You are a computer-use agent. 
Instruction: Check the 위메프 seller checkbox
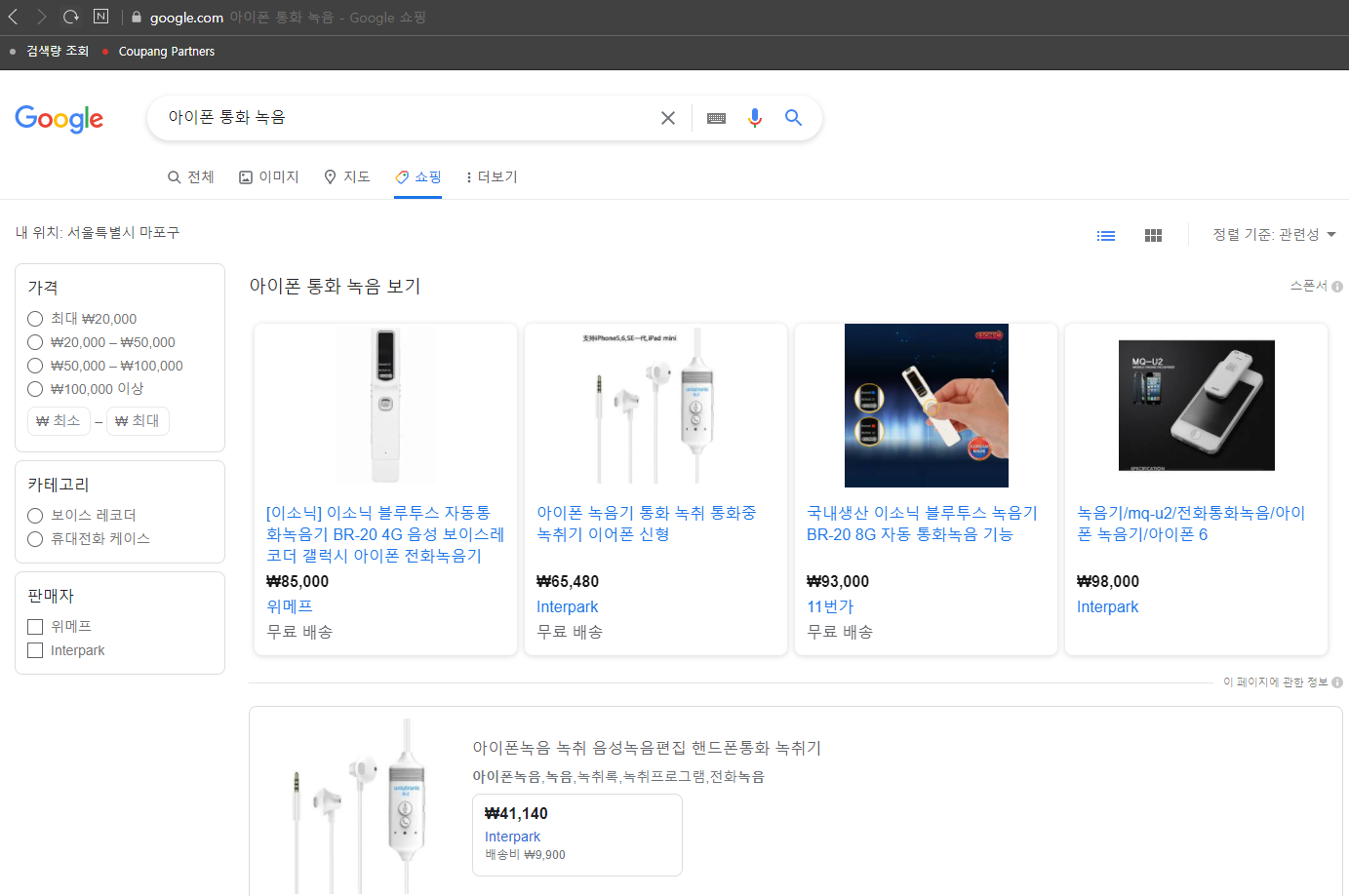35,627
